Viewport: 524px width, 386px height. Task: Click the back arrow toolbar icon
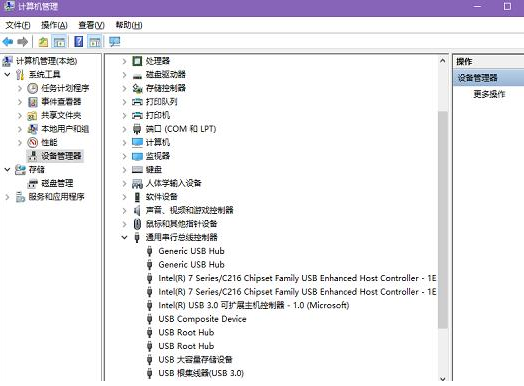pyautogui.click(x=8, y=42)
